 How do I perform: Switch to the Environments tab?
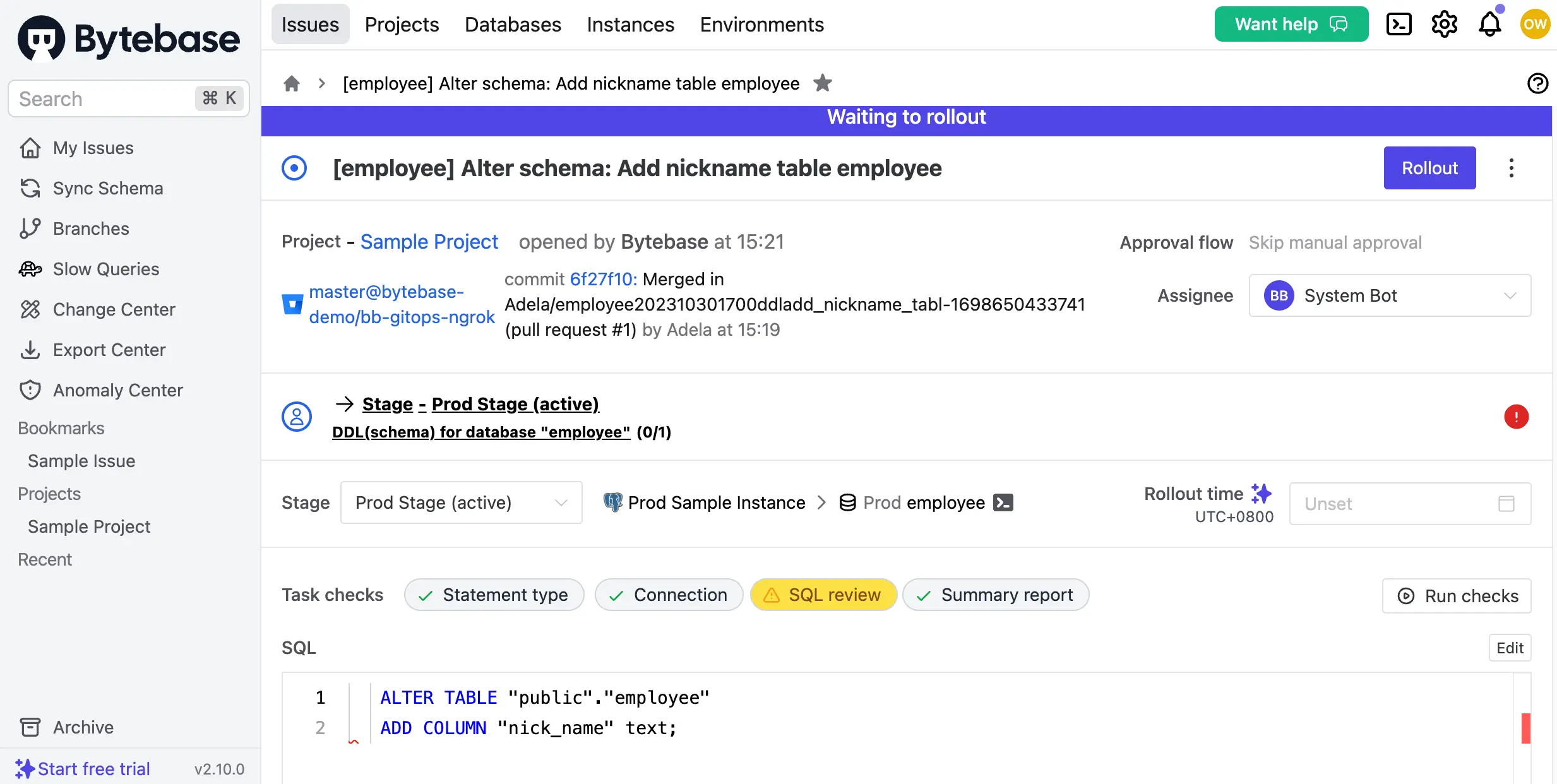[x=761, y=25]
